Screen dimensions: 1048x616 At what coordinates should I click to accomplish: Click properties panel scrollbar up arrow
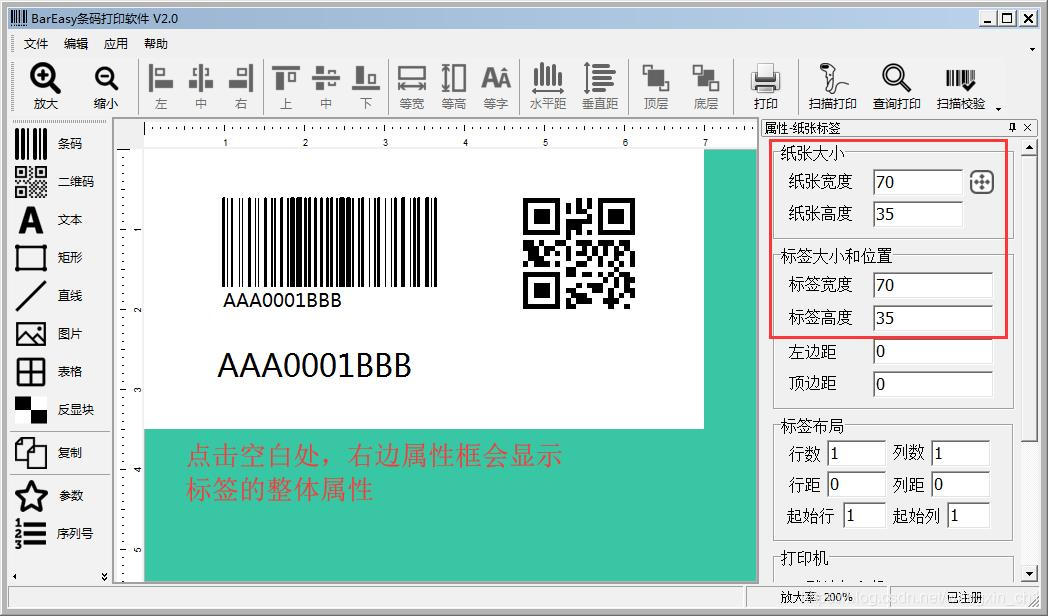(x=1029, y=147)
